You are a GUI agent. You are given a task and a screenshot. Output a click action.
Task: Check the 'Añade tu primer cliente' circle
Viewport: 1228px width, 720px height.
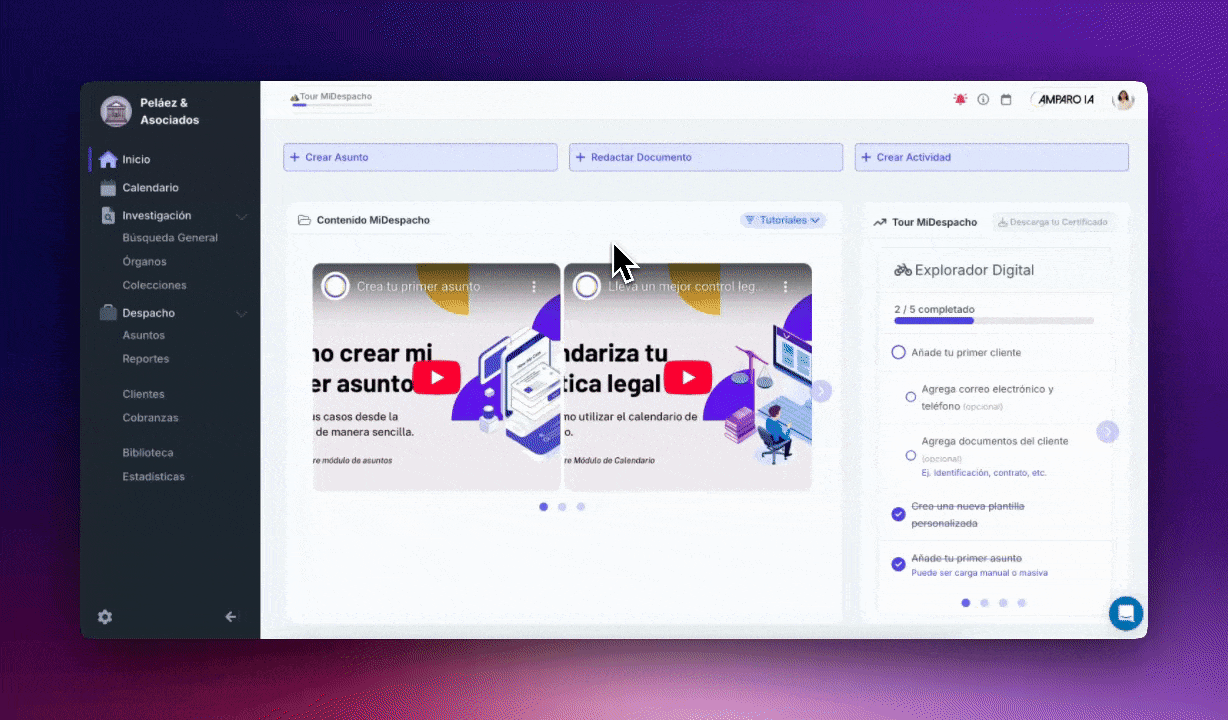[x=898, y=353]
